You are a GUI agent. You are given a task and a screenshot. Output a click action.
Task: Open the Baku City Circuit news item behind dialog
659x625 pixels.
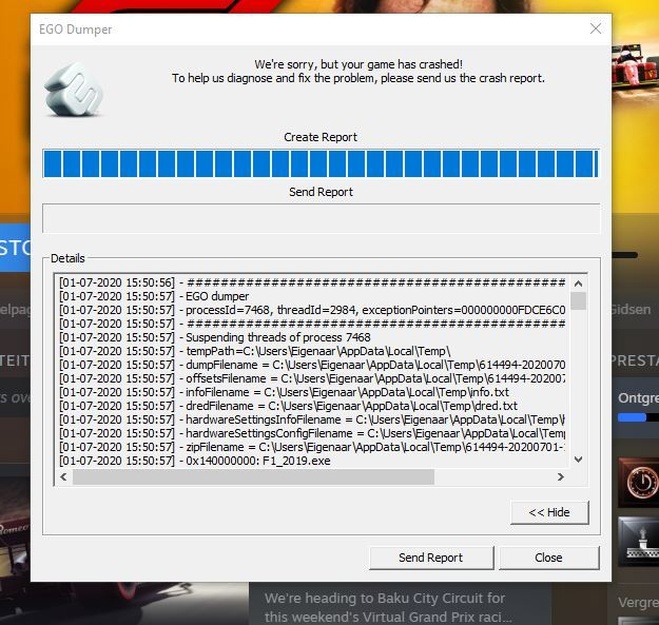[x=388, y=607]
